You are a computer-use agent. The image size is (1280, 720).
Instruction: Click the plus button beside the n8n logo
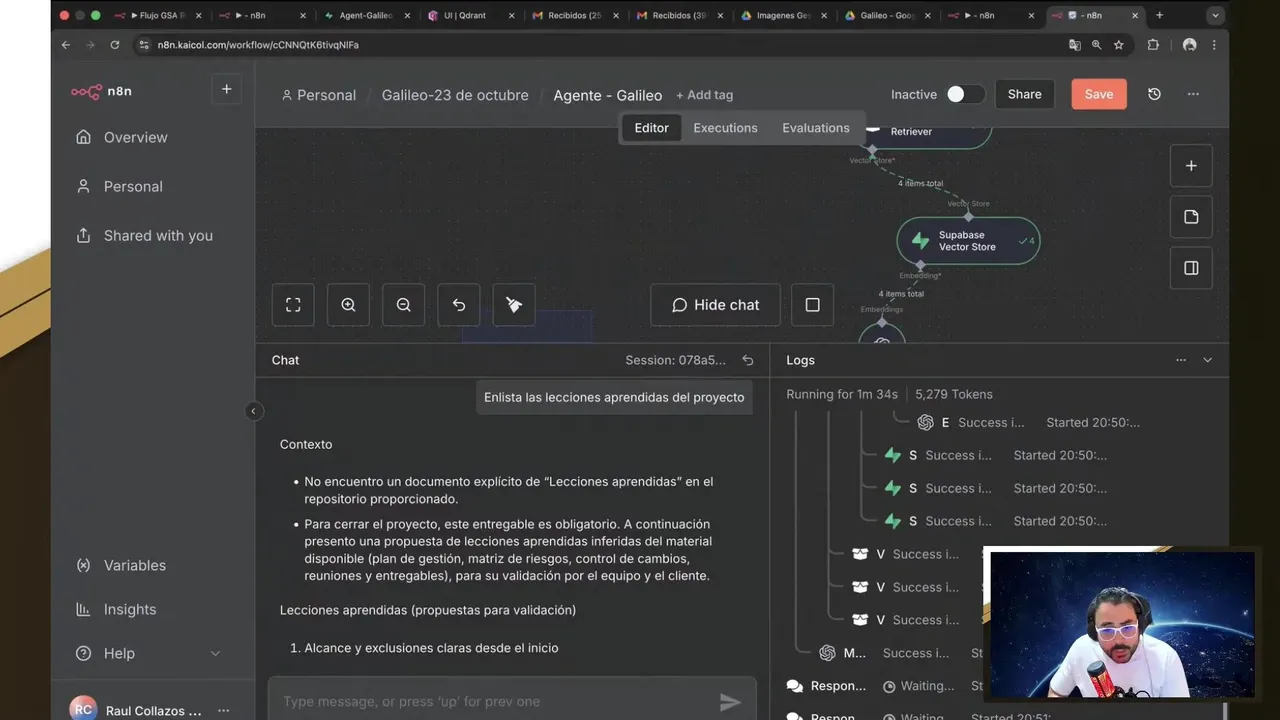(x=227, y=90)
